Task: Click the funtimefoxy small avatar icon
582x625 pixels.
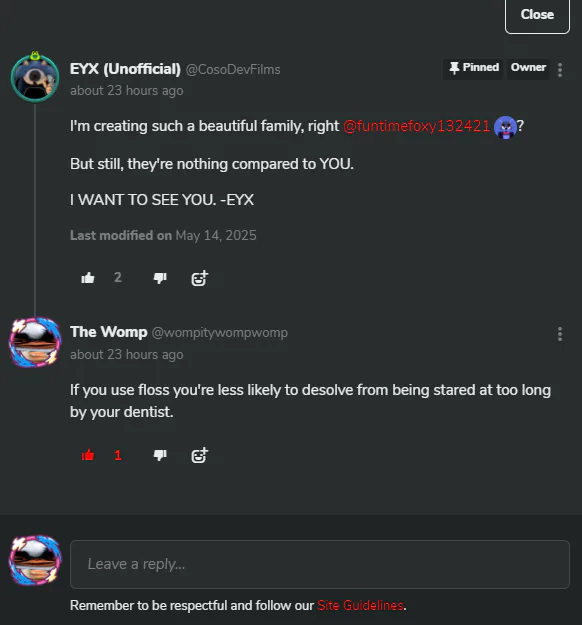Action: (505, 127)
